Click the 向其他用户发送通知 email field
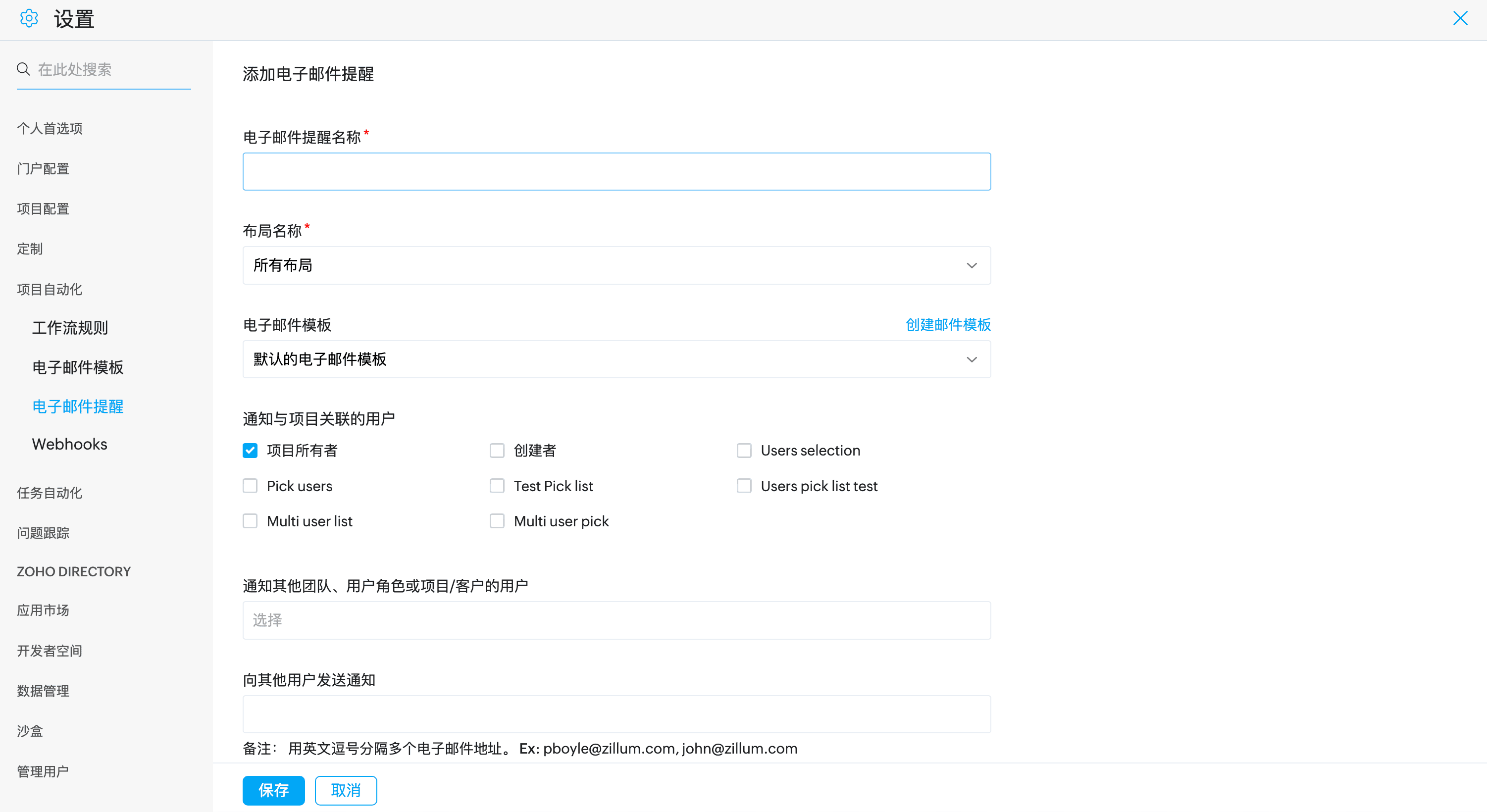 (616, 714)
